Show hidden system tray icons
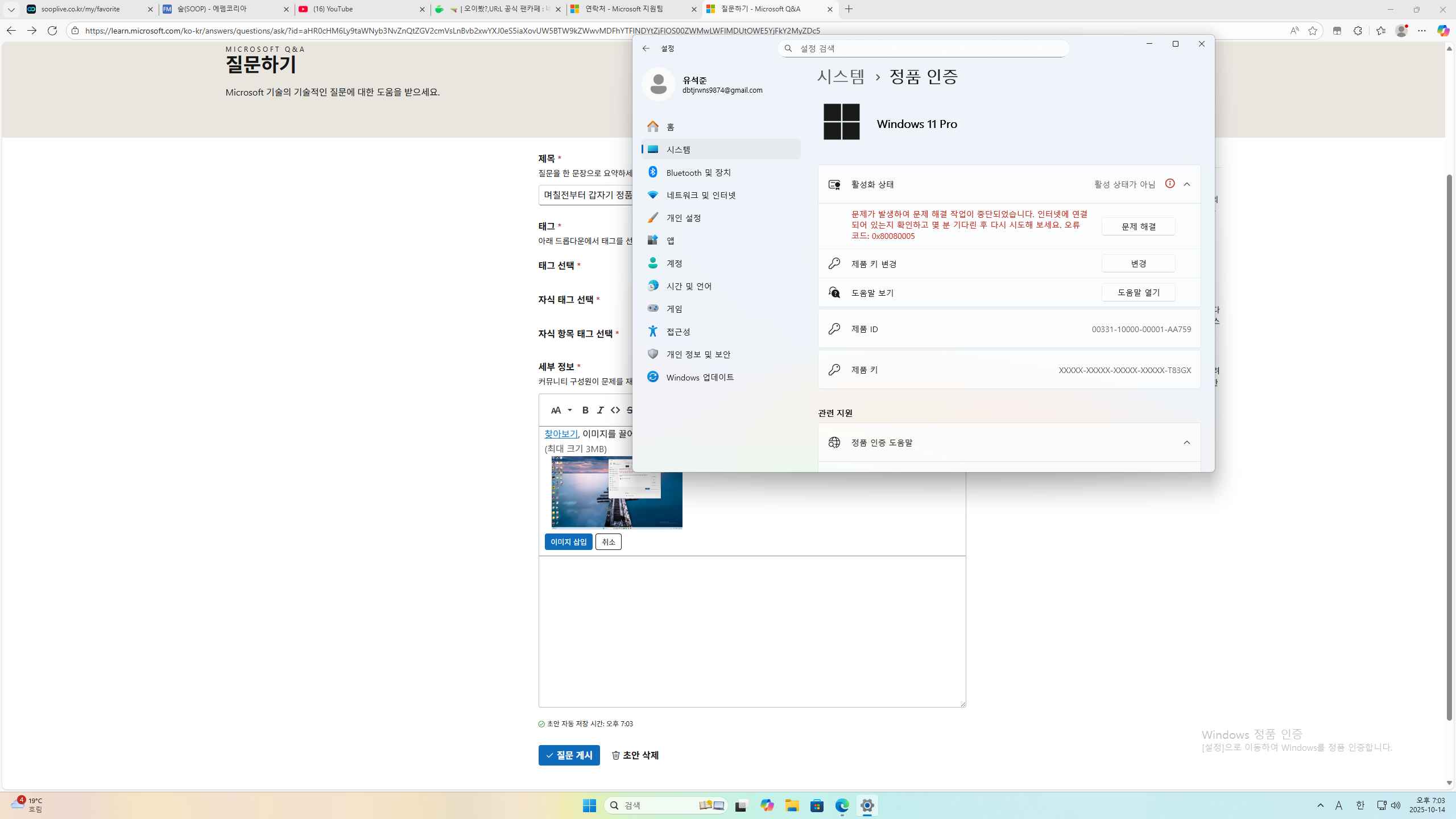The image size is (1456, 819). (x=1321, y=805)
